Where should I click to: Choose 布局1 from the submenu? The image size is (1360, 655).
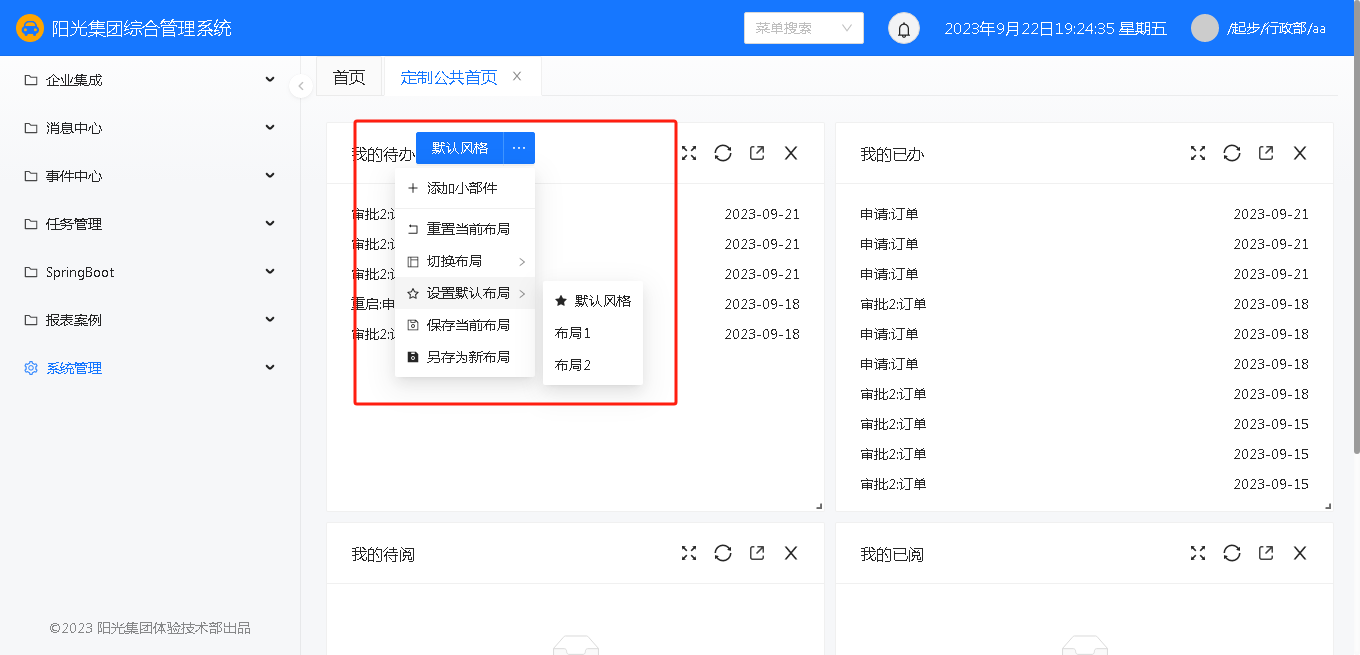point(573,333)
